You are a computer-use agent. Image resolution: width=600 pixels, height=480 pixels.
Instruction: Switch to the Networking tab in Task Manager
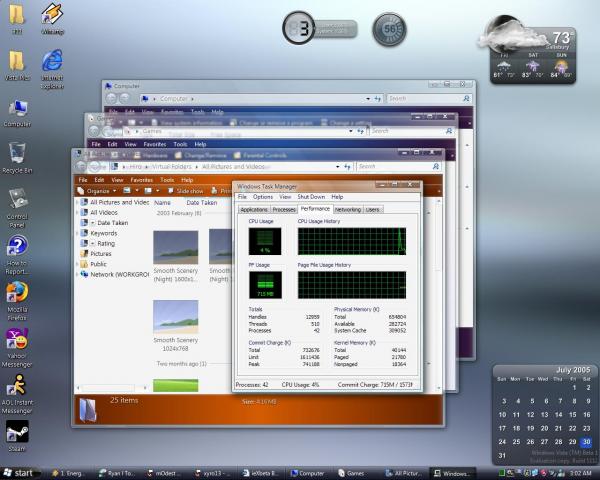[347, 209]
